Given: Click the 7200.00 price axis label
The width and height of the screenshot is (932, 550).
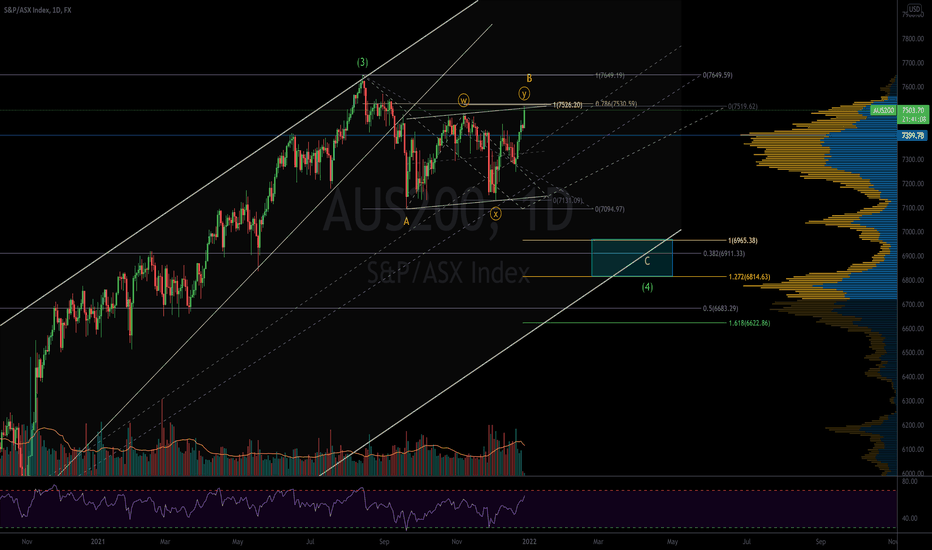Looking at the screenshot, I should coord(912,184).
